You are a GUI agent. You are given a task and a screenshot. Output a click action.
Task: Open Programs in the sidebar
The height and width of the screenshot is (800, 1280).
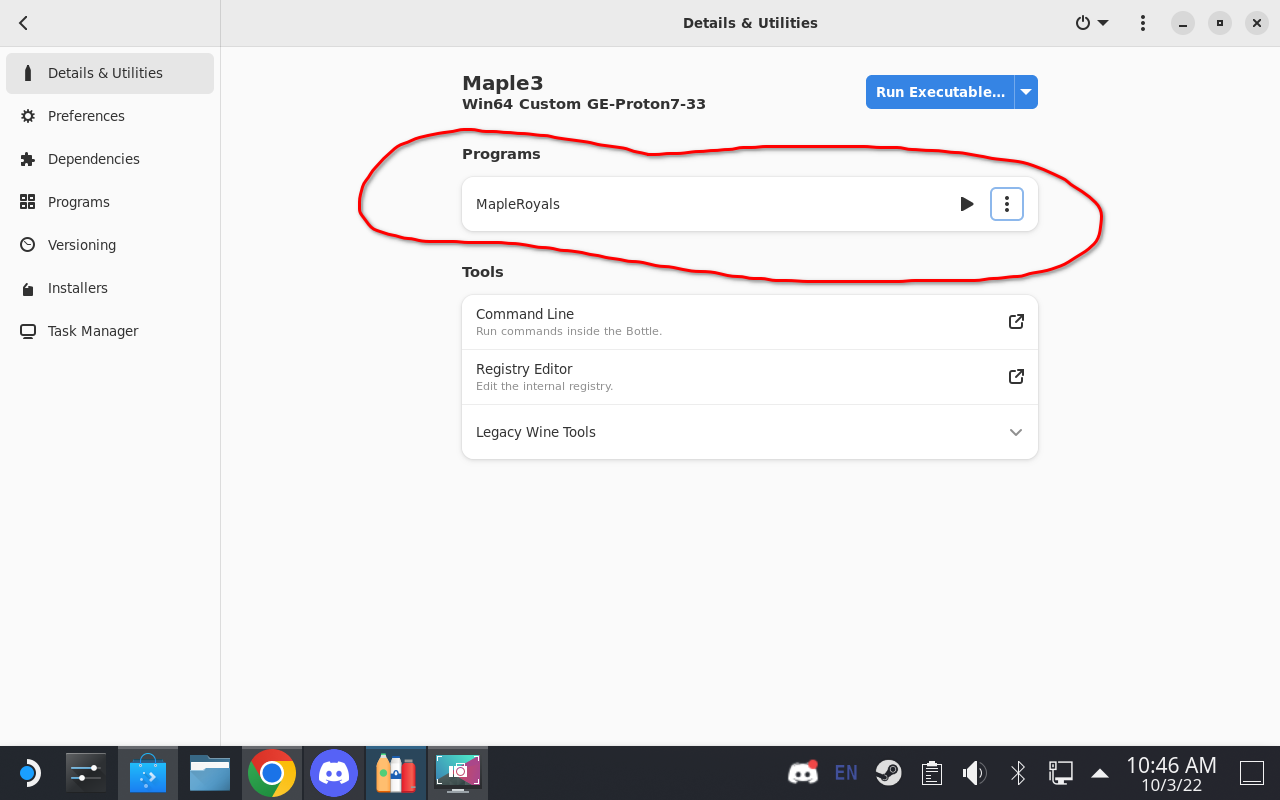(x=110, y=202)
